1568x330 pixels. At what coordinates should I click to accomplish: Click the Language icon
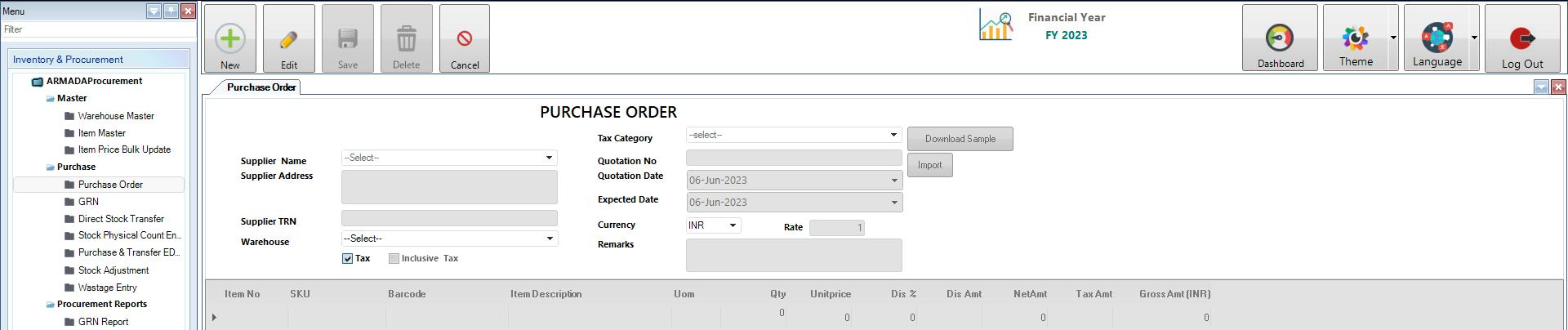1437,38
